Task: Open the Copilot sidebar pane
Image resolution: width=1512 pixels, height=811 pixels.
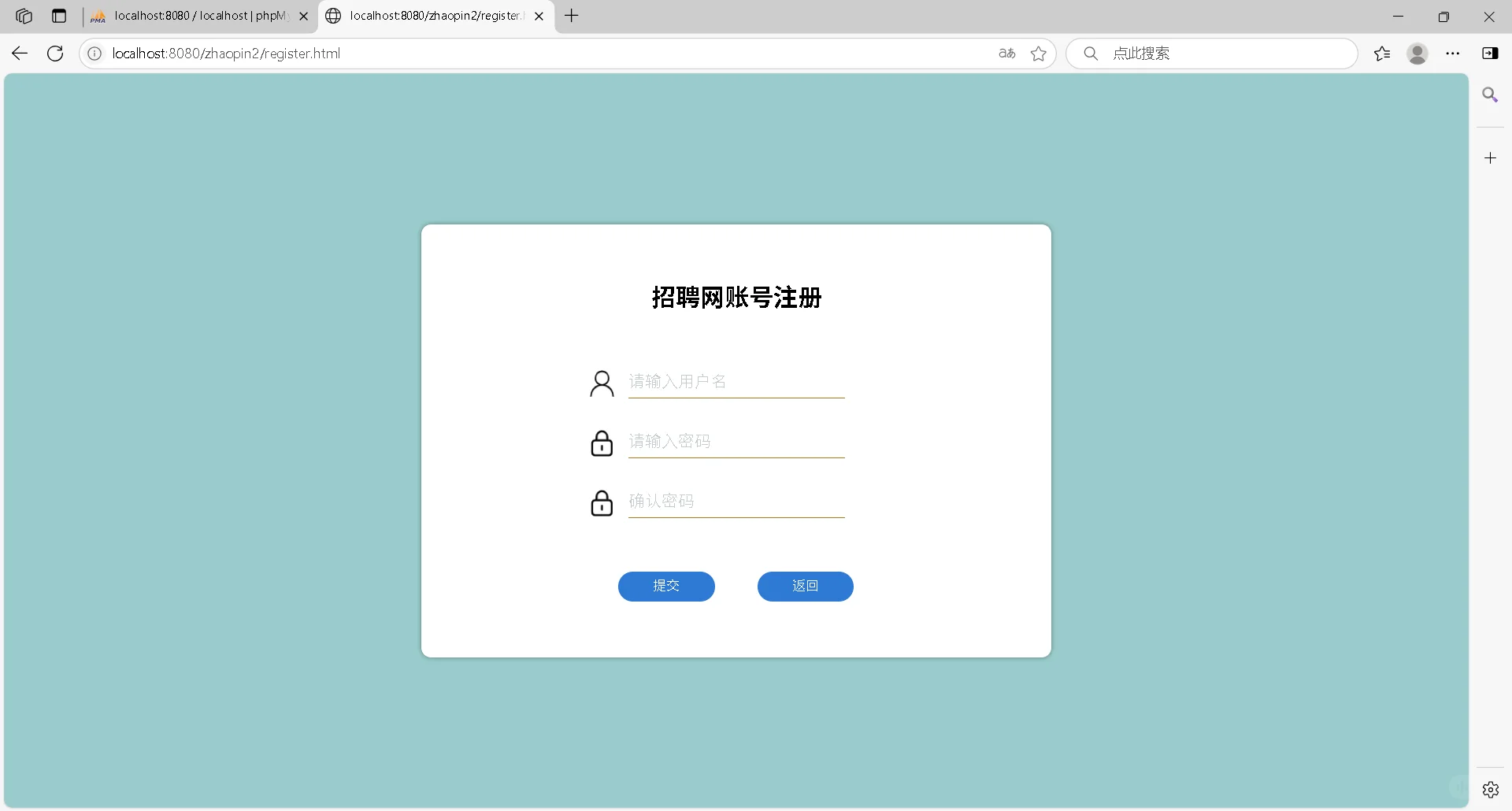Action: (1491, 54)
